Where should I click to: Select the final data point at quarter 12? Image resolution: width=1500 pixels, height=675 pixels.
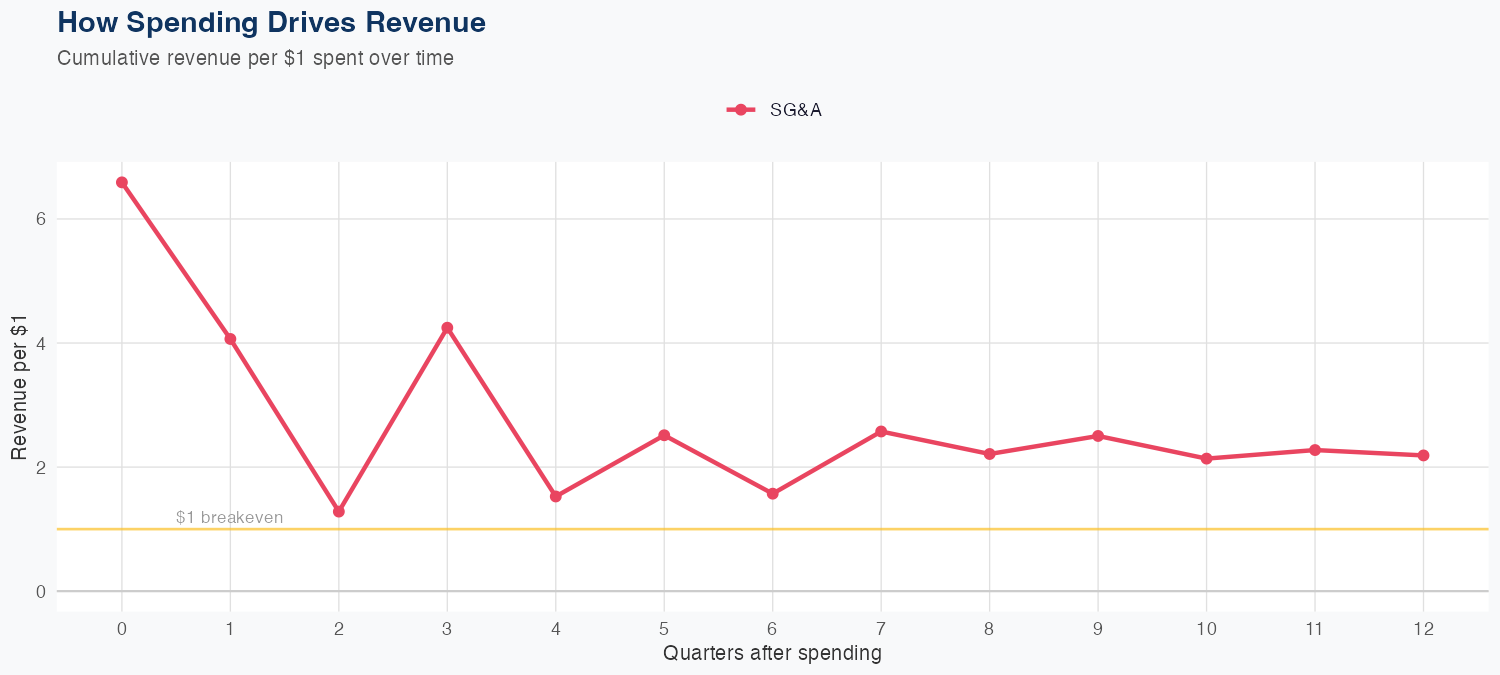(1424, 455)
